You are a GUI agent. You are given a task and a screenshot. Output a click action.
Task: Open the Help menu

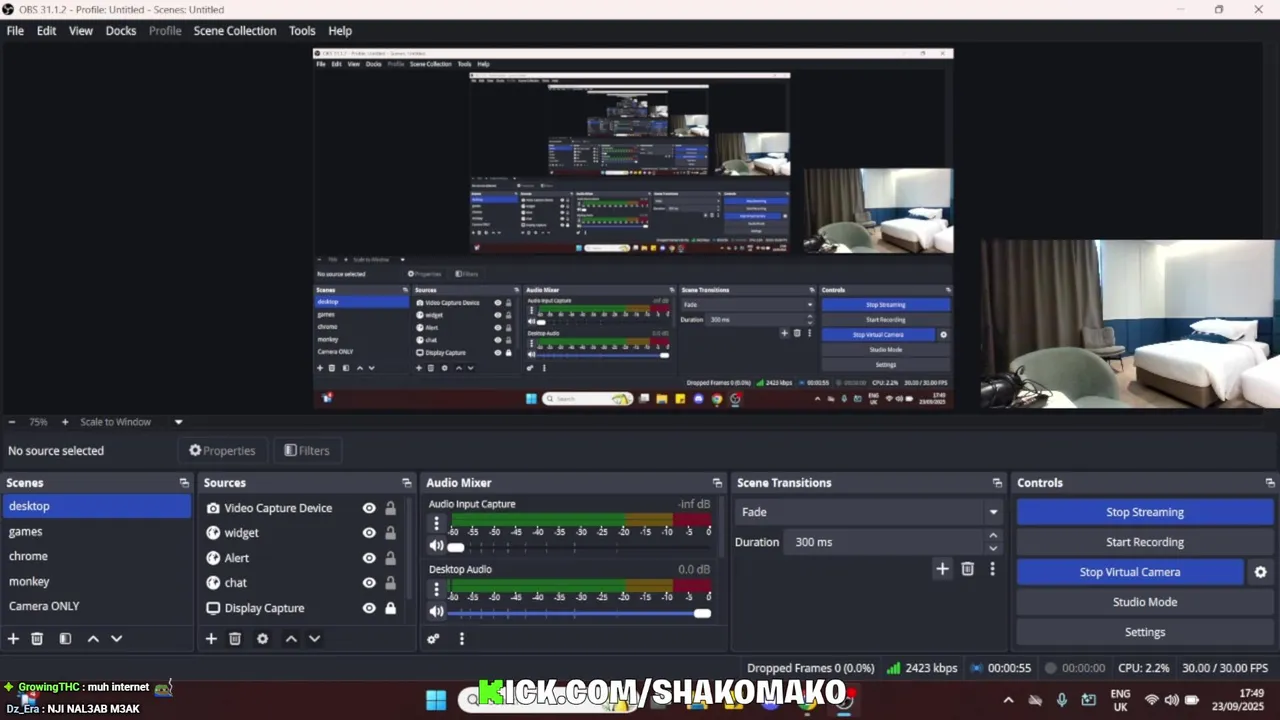pyautogui.click(x=340, y=31)
